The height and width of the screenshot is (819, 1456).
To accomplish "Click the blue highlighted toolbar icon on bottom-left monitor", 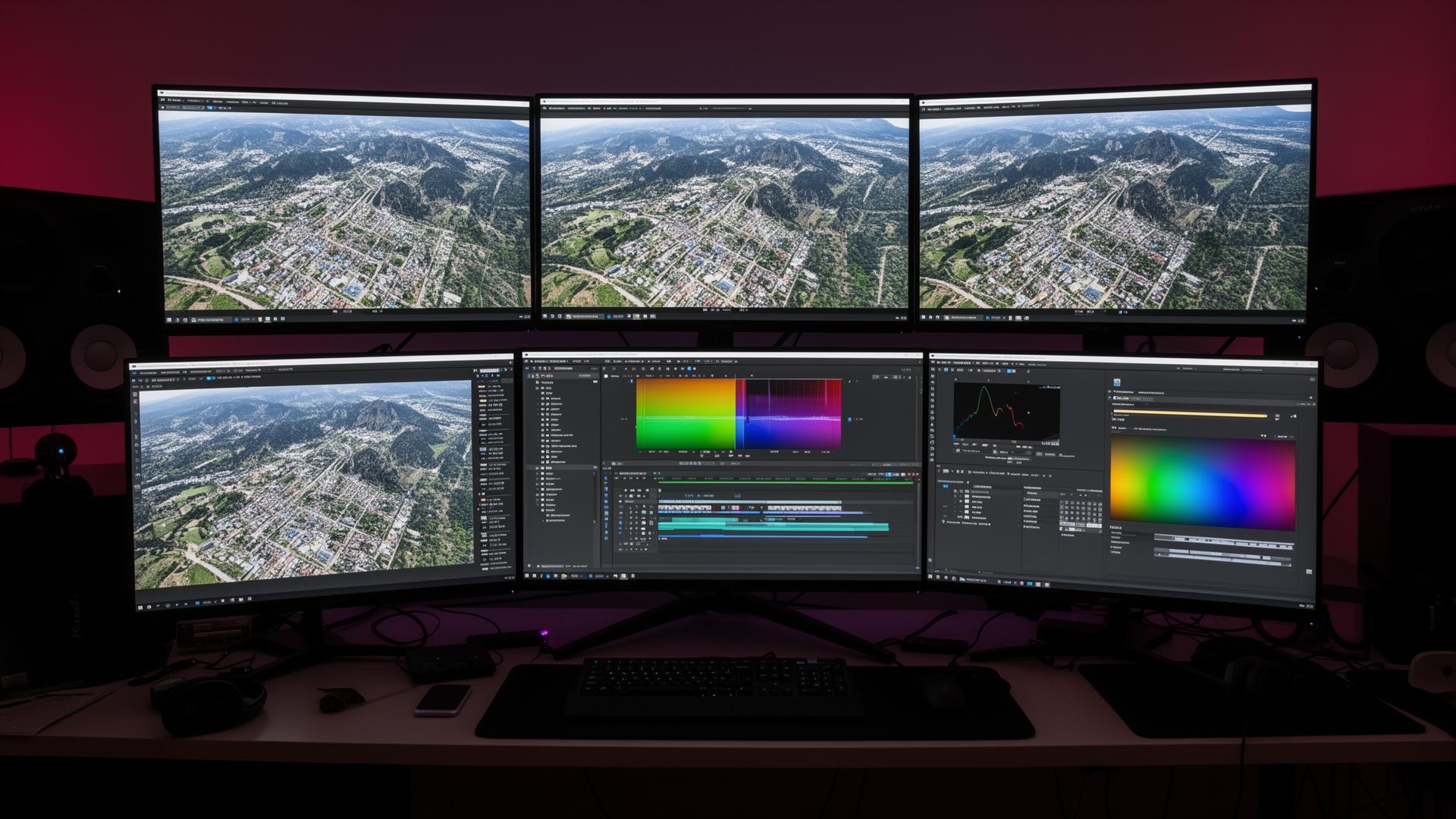I will (209, 378).
